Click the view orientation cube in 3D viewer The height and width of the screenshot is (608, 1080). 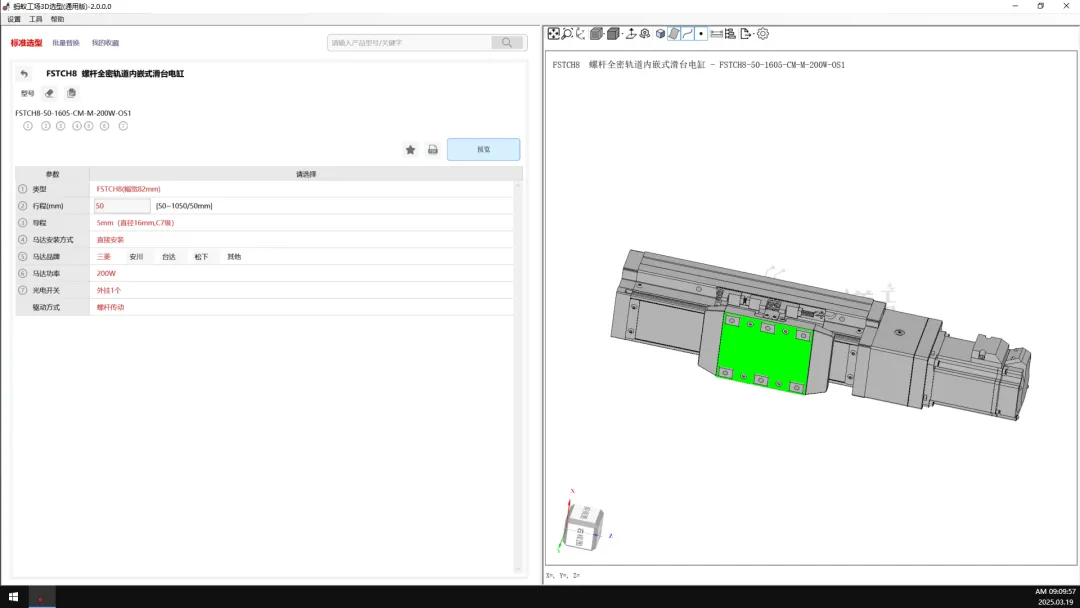(584, 527)
